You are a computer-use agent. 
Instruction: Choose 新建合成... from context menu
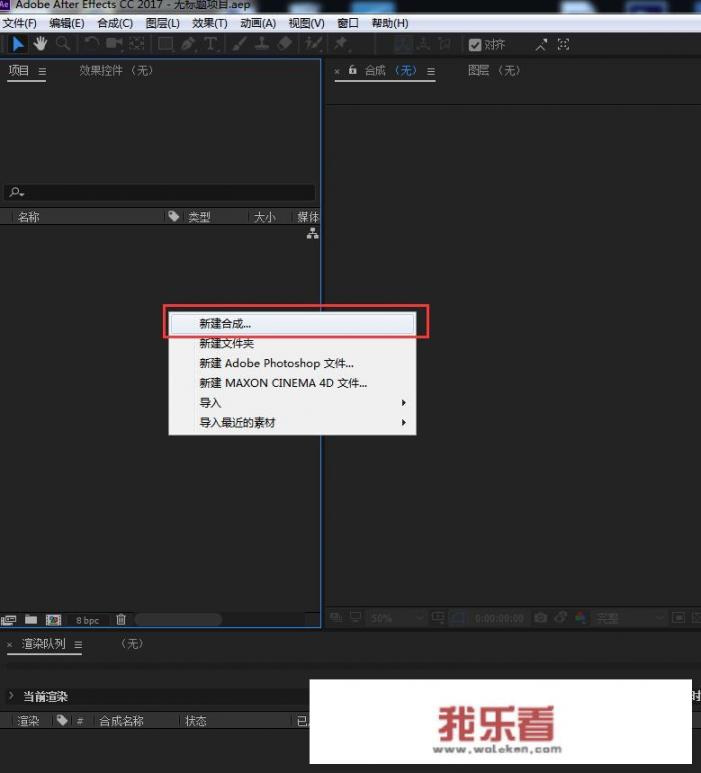coord(292,324)
